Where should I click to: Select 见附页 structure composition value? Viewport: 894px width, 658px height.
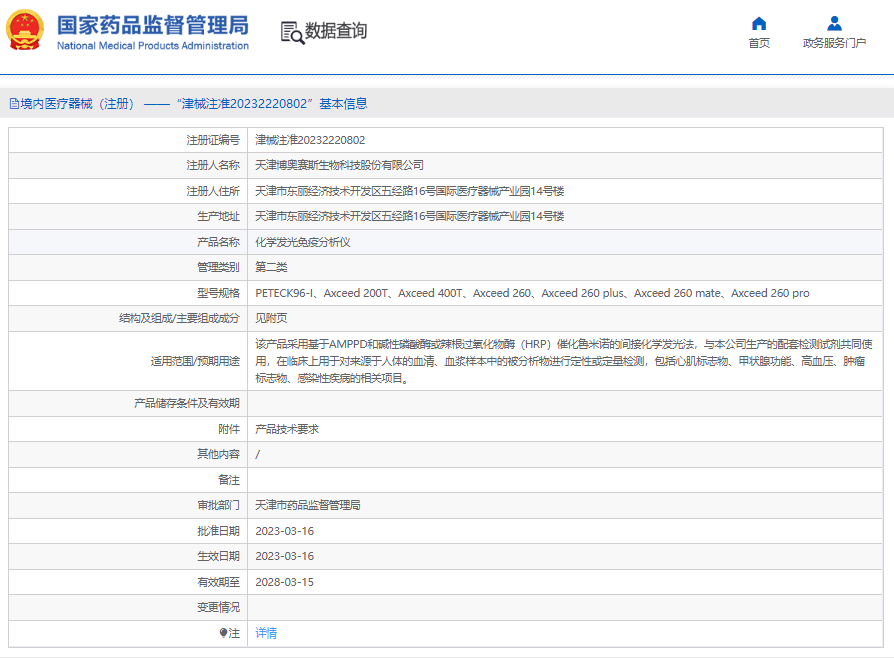(271, 318)
